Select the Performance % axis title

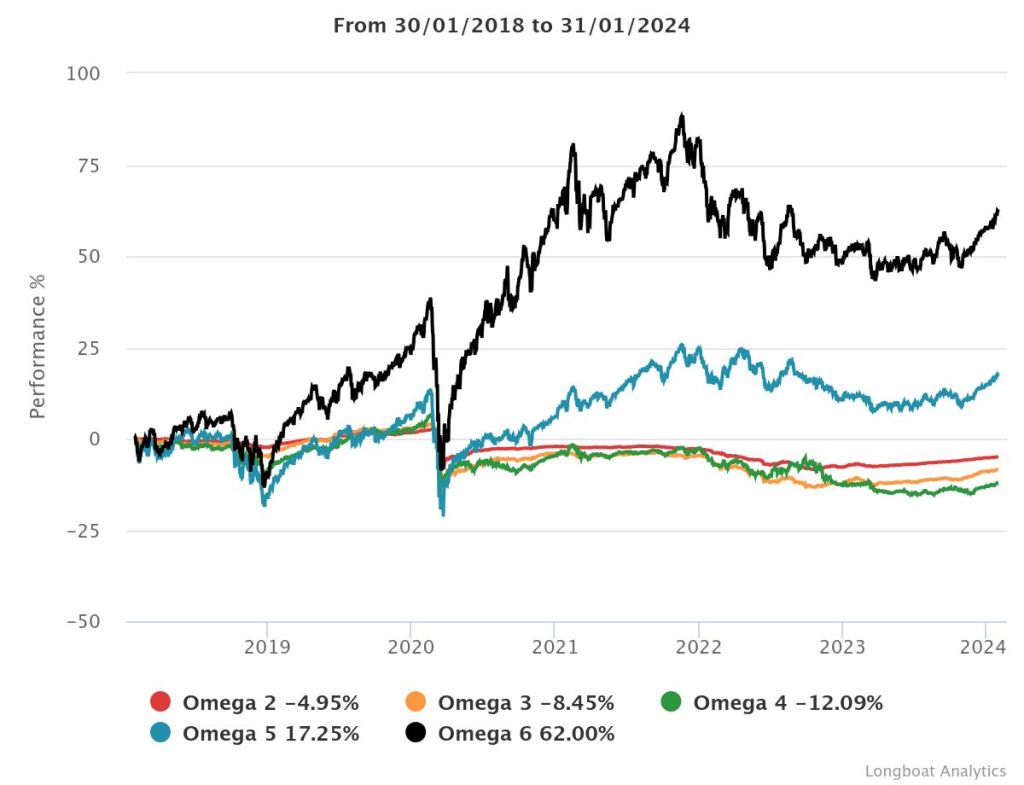[x=37, y=347]
